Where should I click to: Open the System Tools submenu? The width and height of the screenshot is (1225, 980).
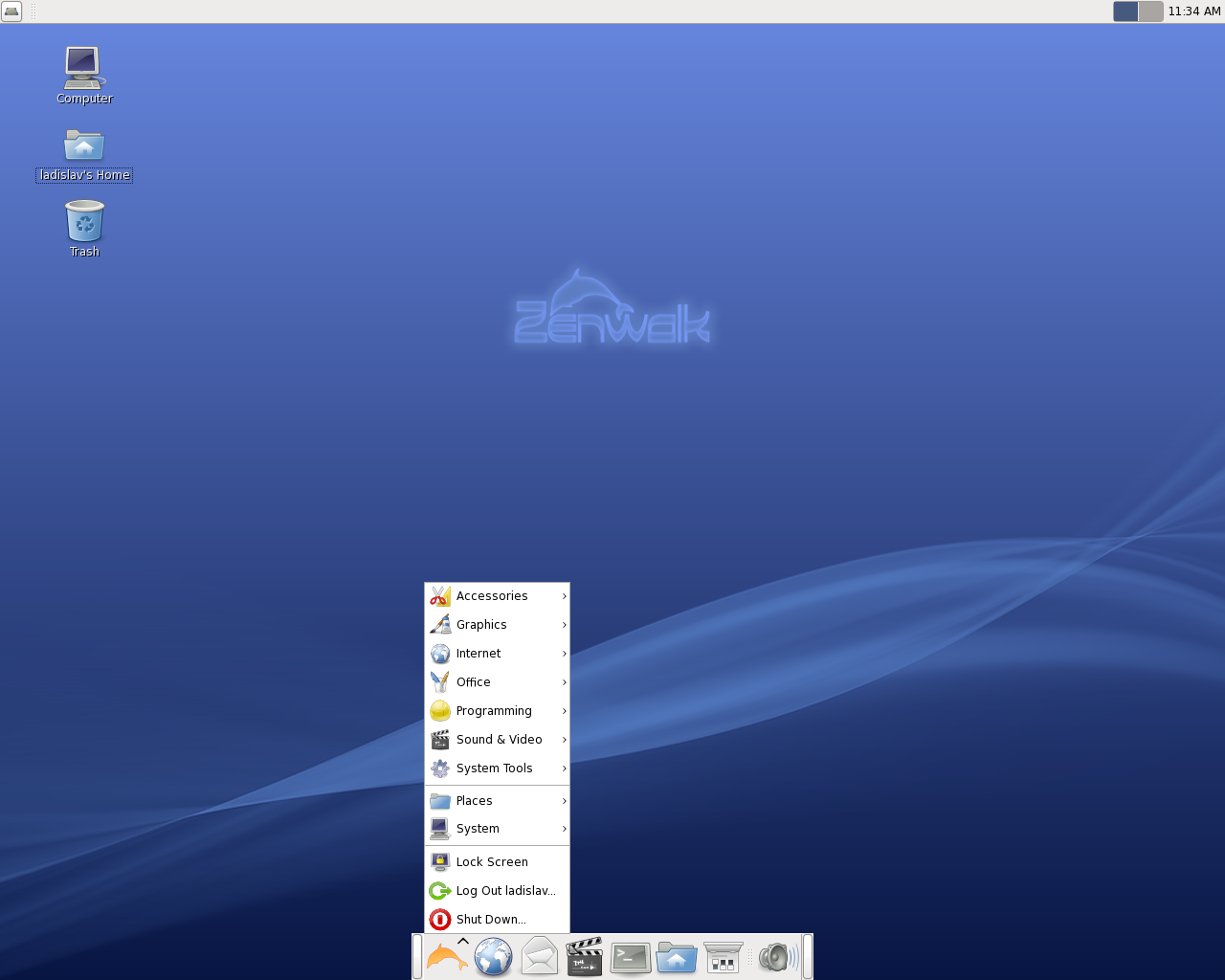(498, 768)
